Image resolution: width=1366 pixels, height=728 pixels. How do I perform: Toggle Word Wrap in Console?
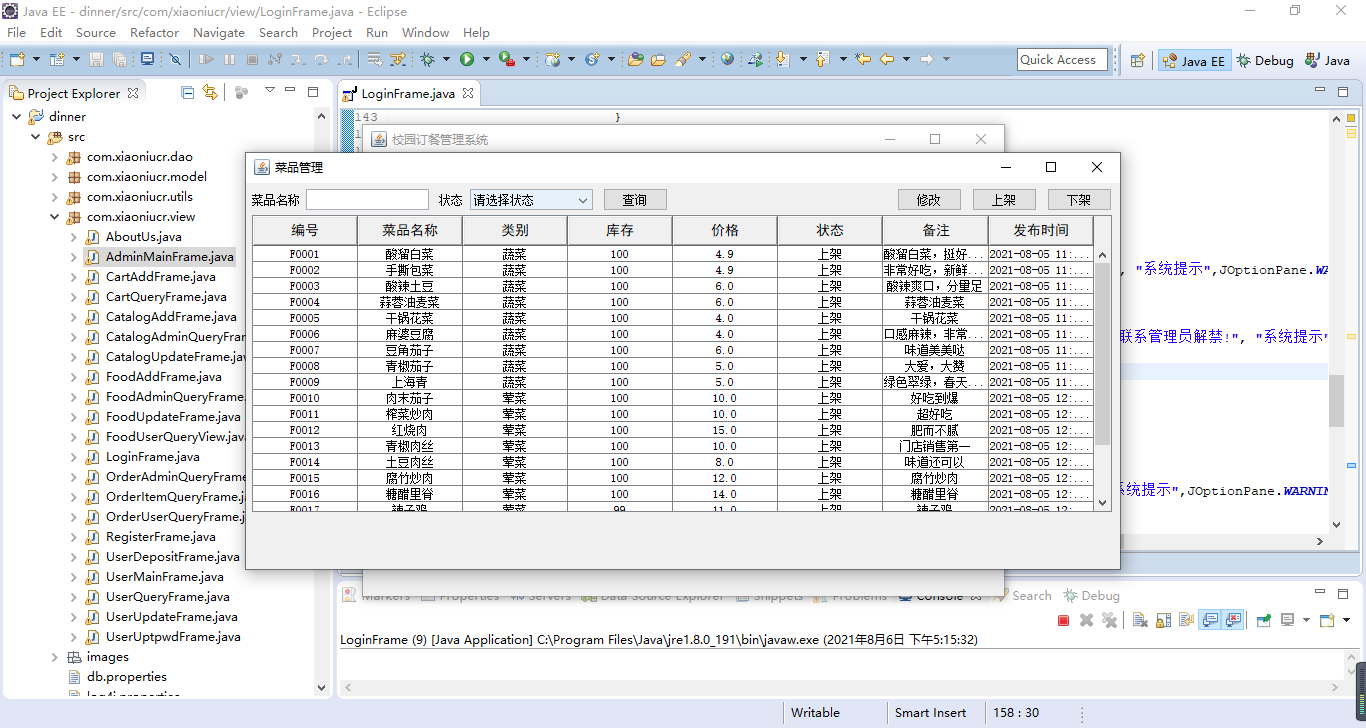[1186, 620]
